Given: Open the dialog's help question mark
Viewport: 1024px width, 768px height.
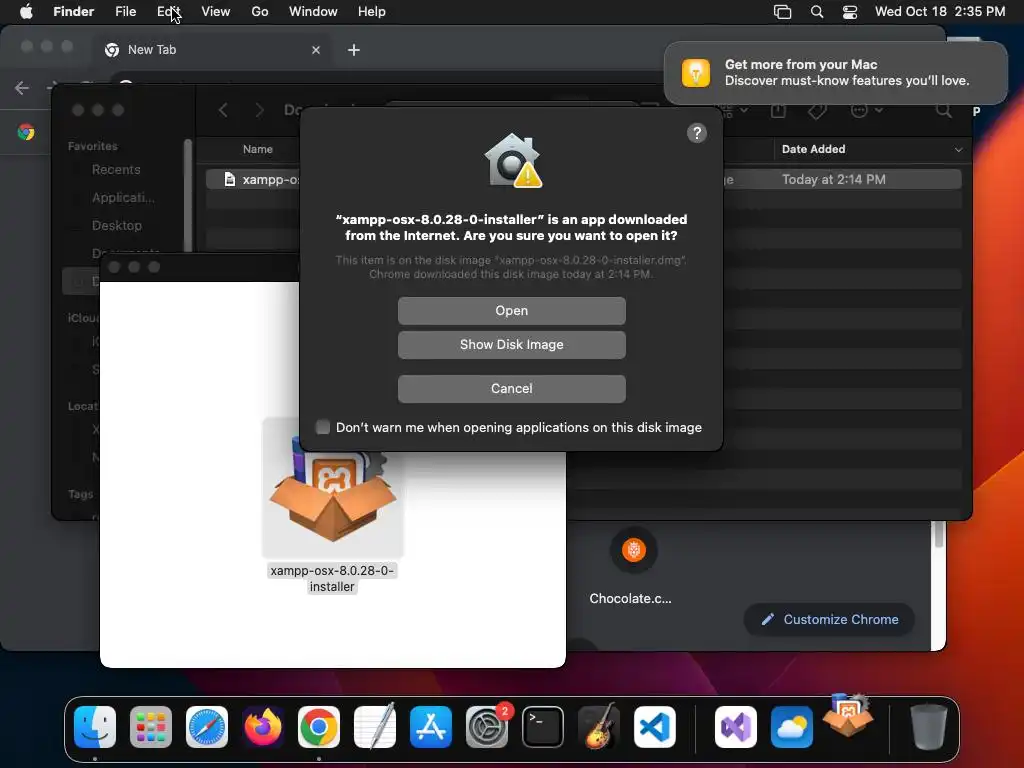Looking at the screenshot, I should (697, 133).
